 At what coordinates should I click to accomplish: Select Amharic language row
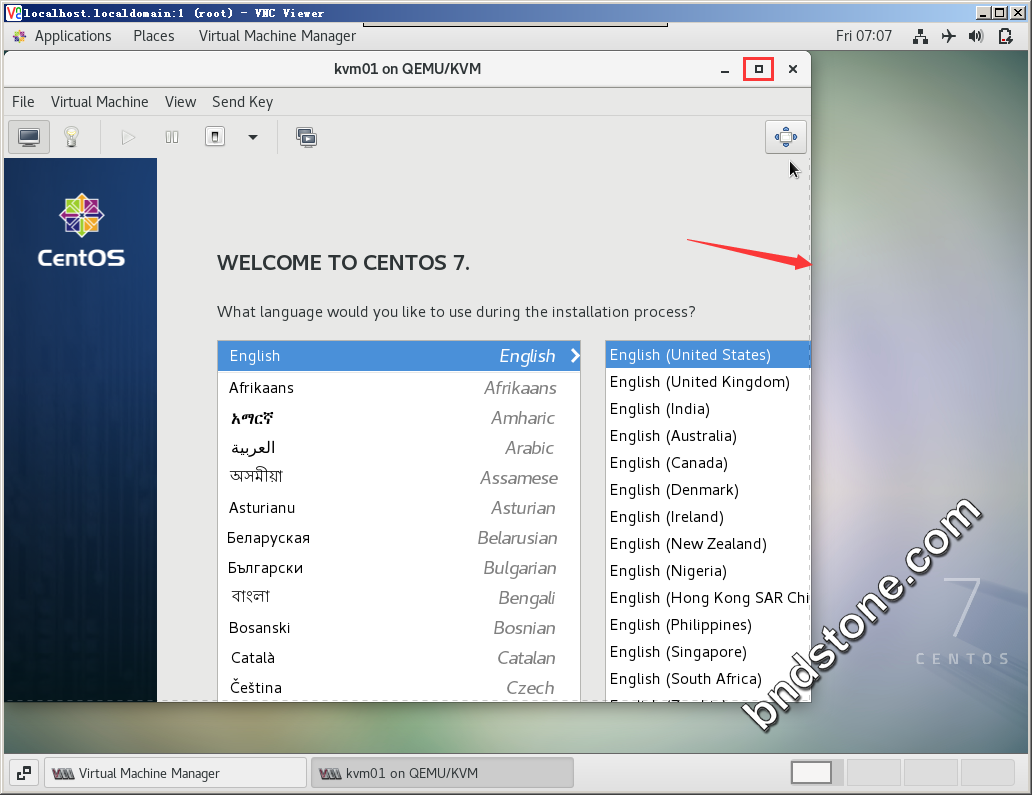pos(399,418)
